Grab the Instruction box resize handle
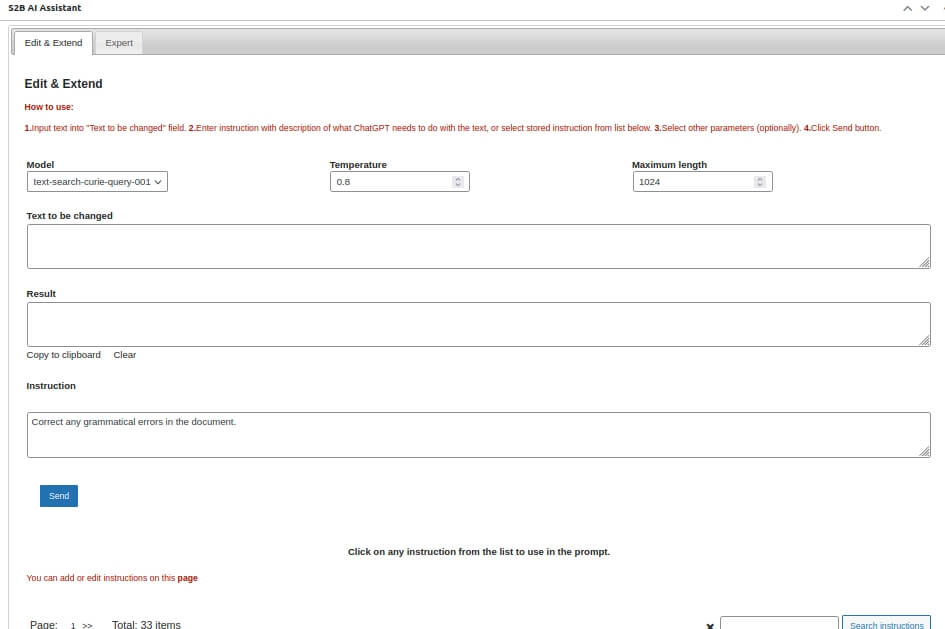The width and height of the screenshot is (945, 629). (x=924, y=451)
